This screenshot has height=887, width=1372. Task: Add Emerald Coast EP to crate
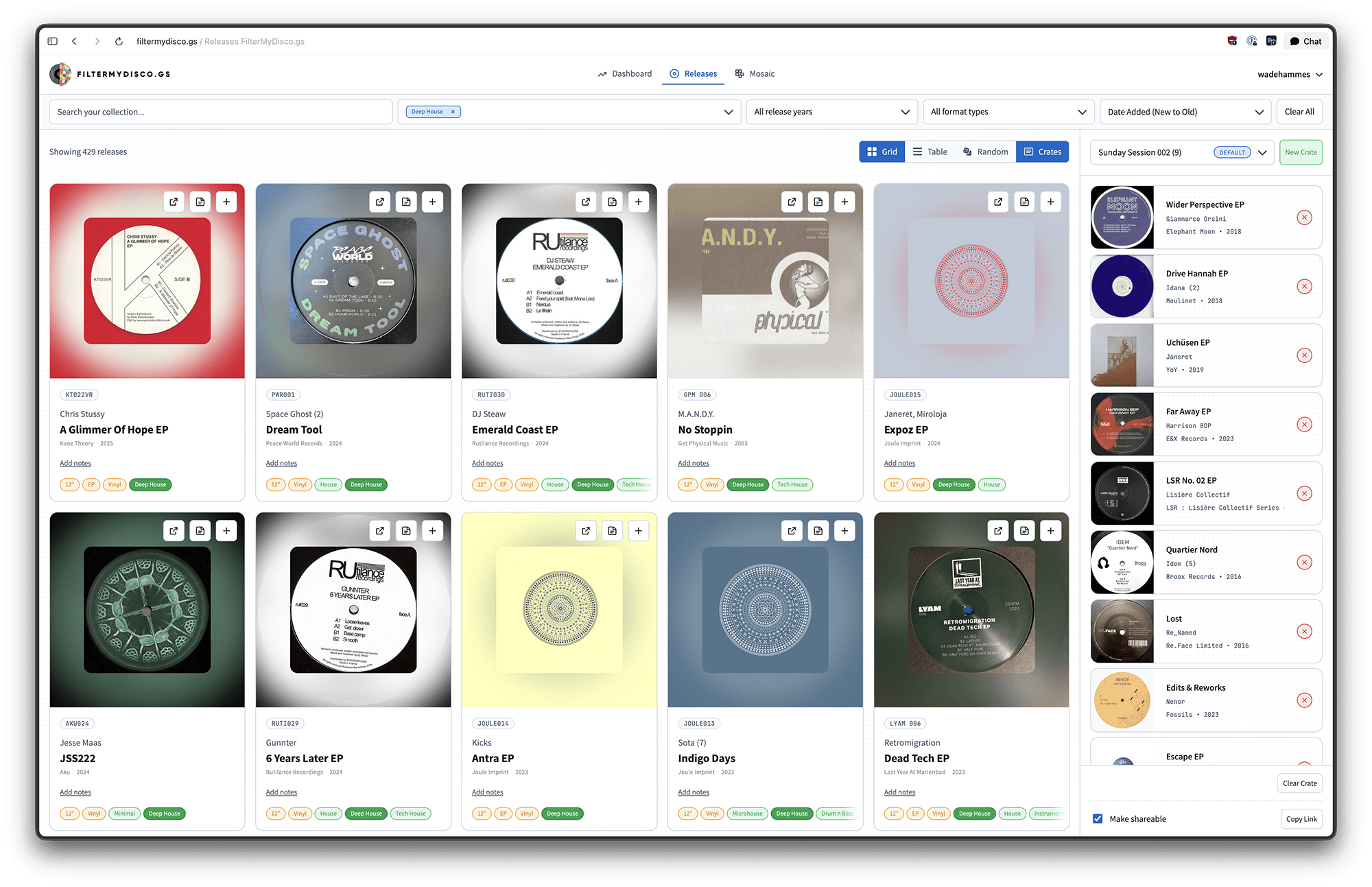639,202
